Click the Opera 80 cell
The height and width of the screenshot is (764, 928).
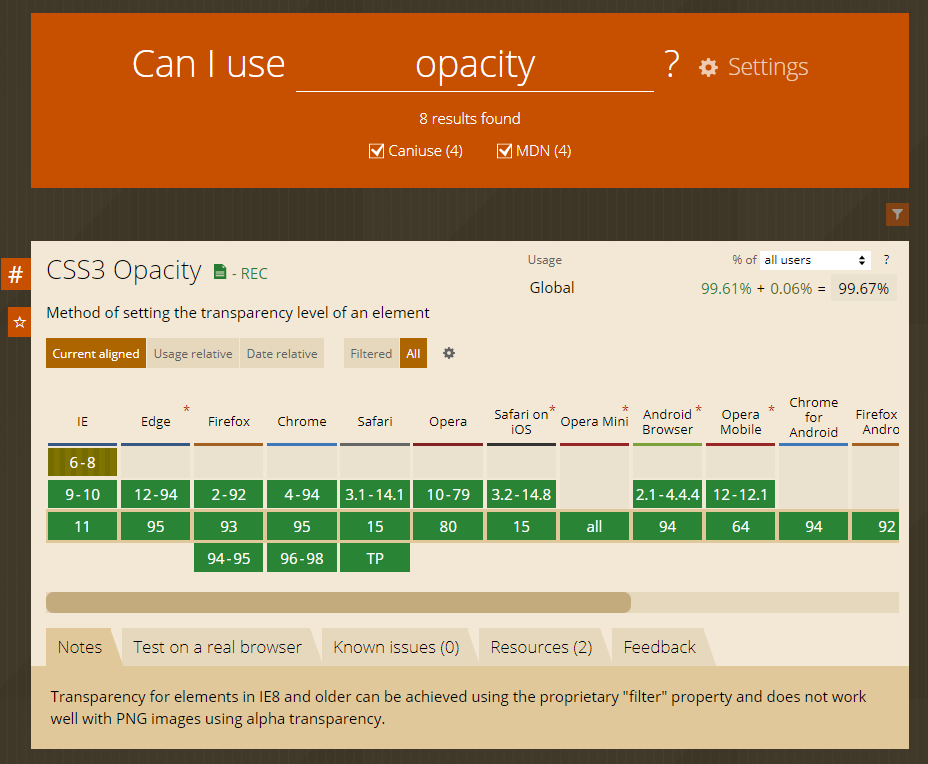(x=448, y=526)
